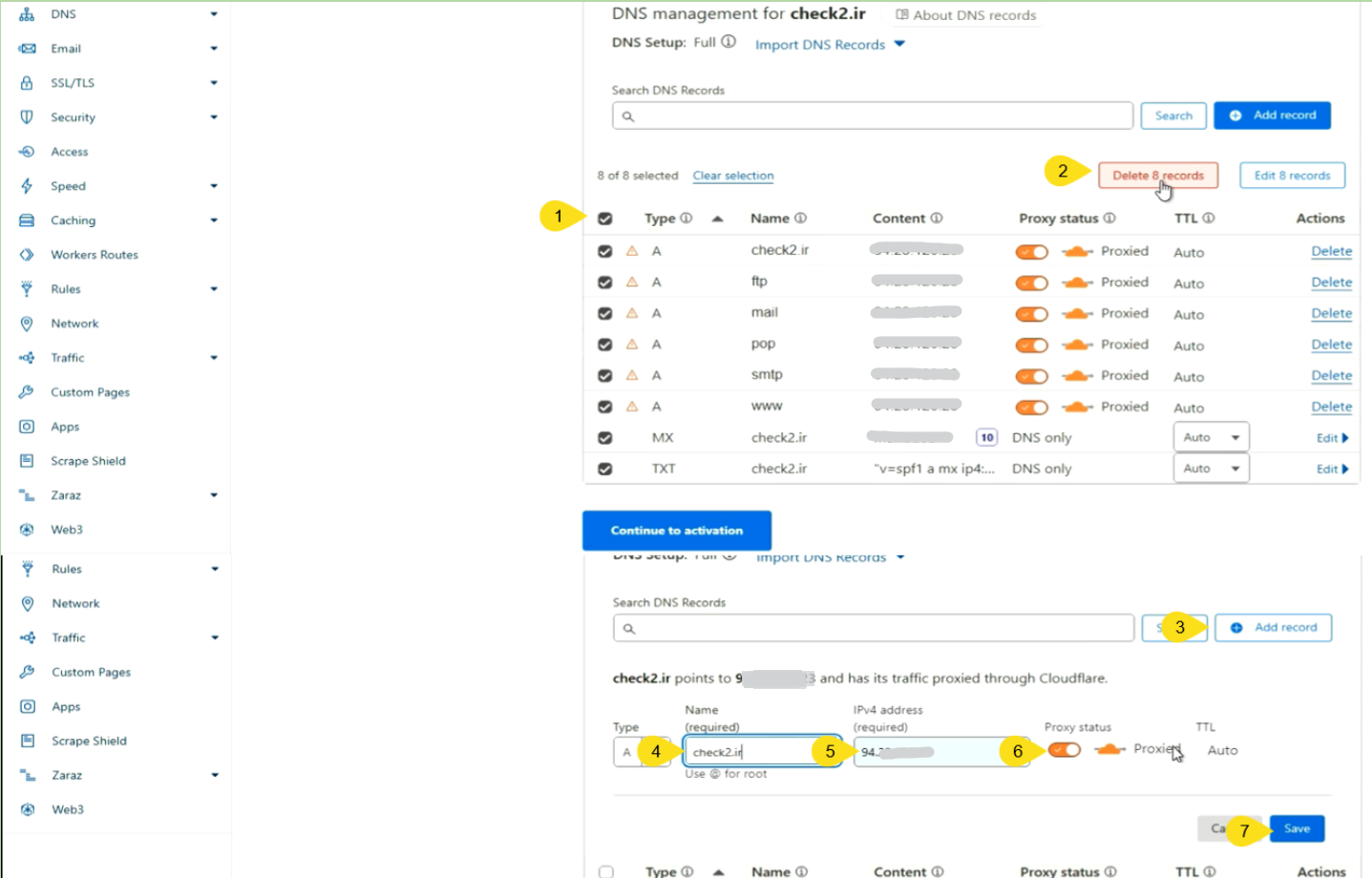Click the info icon beside Content column header

click(937, 218)
